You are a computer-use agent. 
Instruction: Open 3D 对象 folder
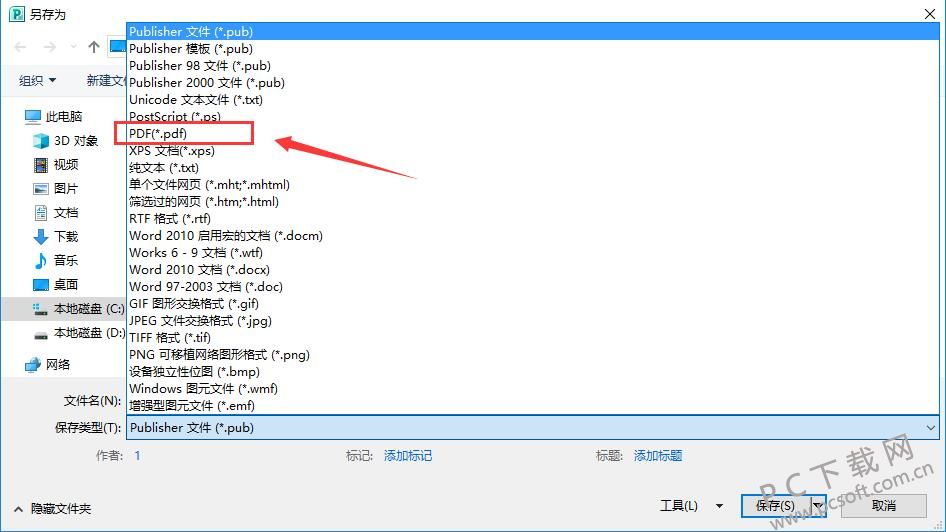coord(65,141)
